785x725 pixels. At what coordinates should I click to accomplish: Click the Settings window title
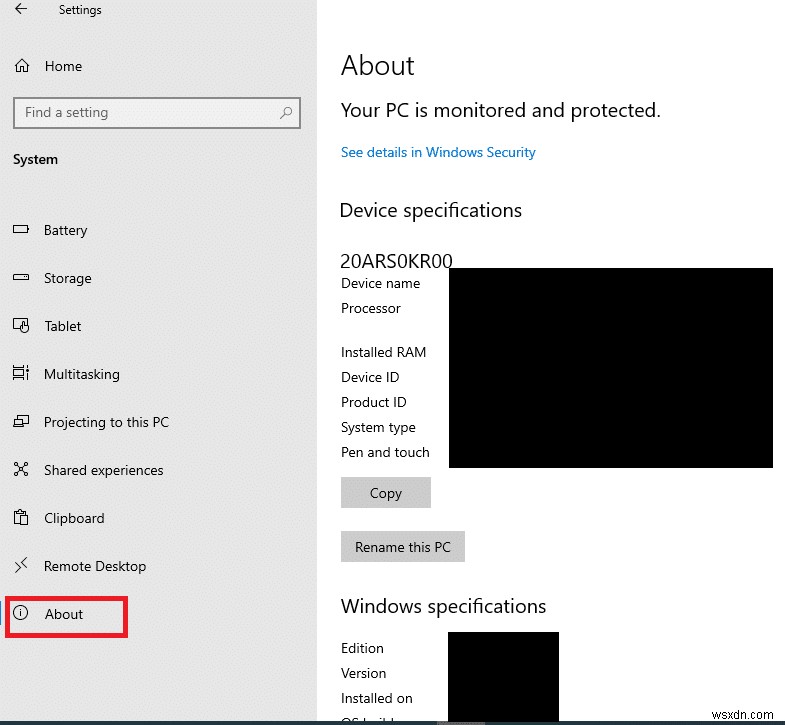pyautogui.click(x=80, y=10)
